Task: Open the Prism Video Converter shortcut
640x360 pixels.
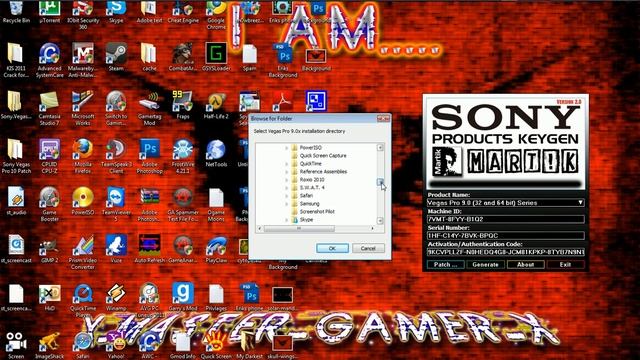Action: 83,252
